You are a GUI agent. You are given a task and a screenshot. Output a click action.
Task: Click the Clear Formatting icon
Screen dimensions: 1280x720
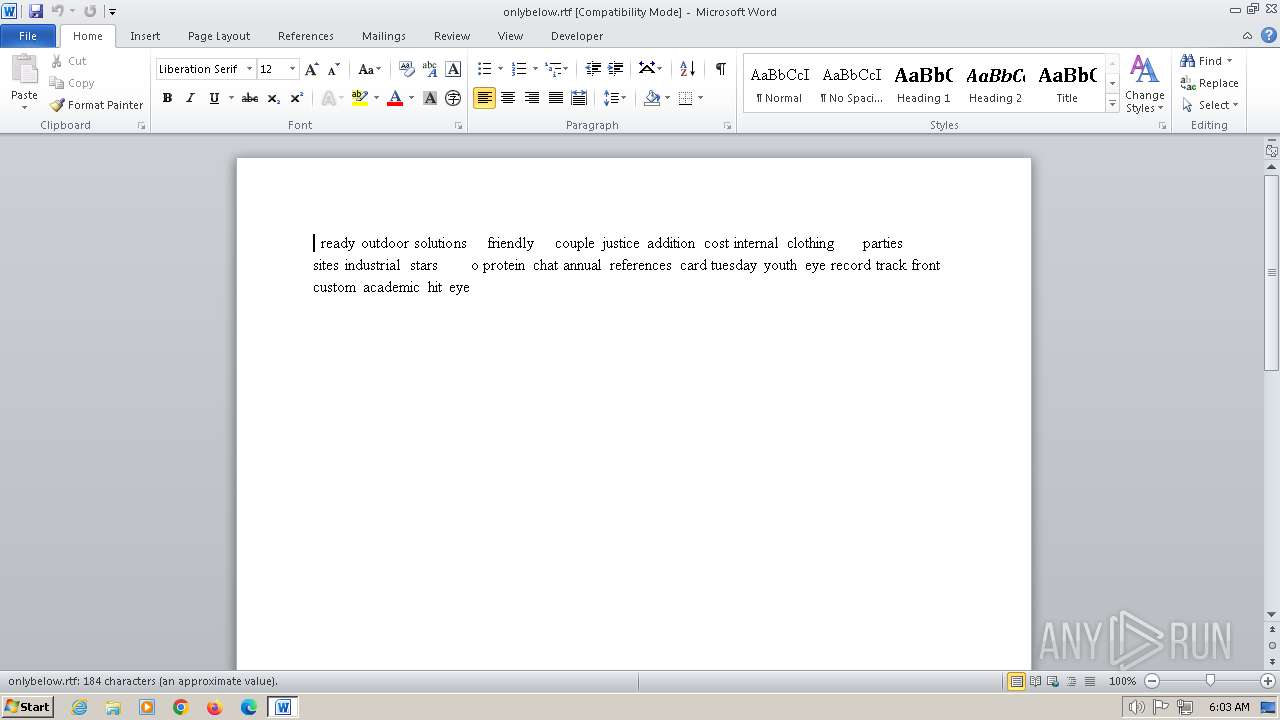pyautogui.click(x=406, y=69)
